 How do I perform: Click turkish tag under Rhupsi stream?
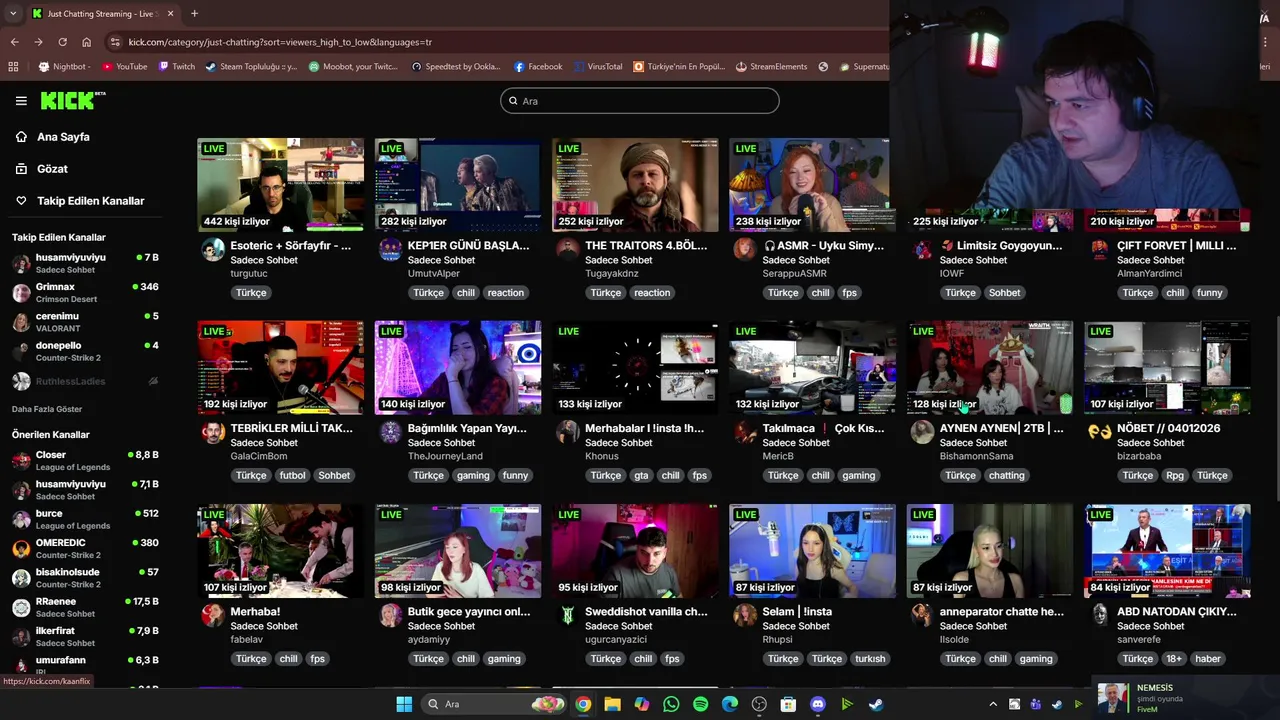tap(870, 659)
